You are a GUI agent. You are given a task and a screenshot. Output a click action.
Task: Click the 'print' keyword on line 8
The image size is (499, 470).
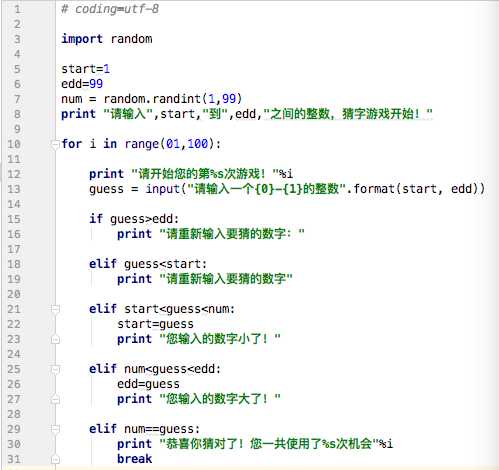tap(79, 114)
